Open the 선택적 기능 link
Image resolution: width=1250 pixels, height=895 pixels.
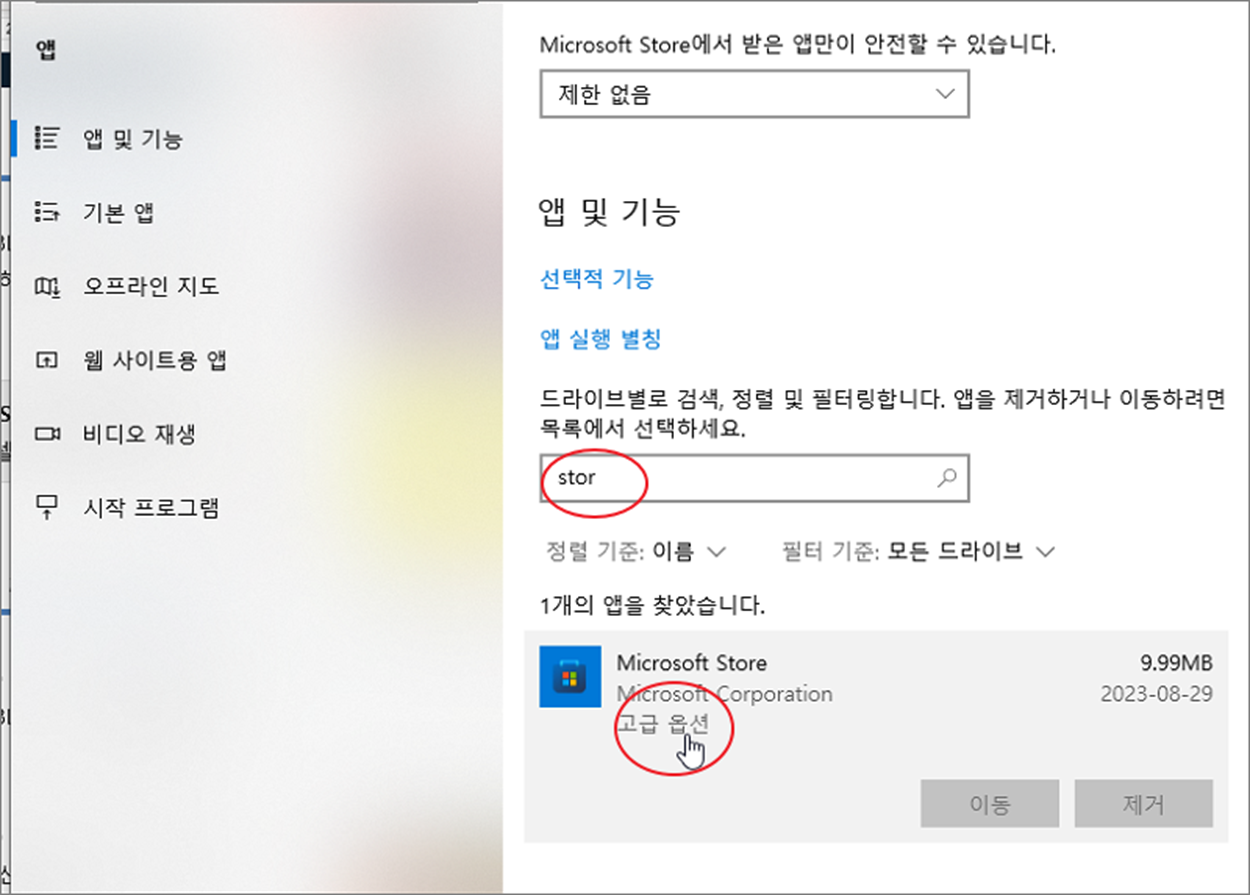pos(597,279)
